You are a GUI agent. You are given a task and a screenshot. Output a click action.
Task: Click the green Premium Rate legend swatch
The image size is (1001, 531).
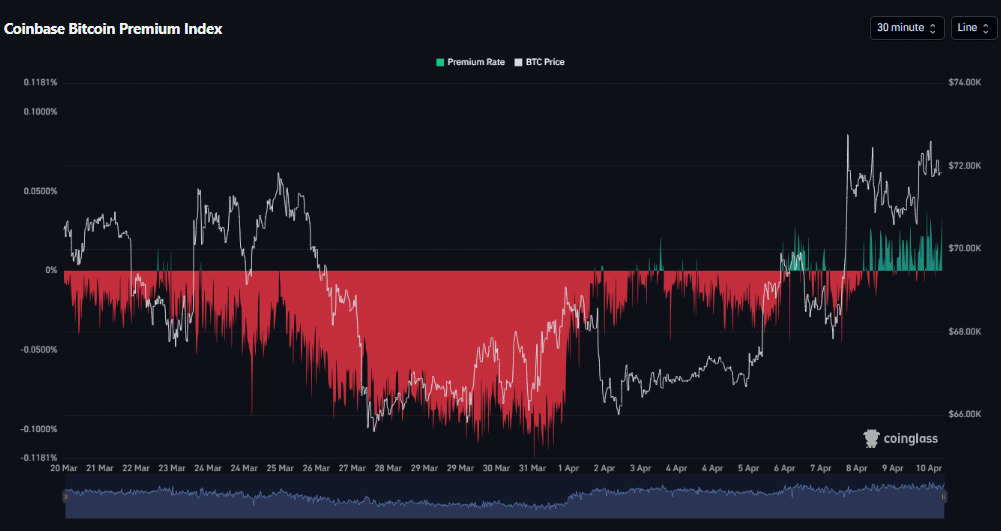440,62
